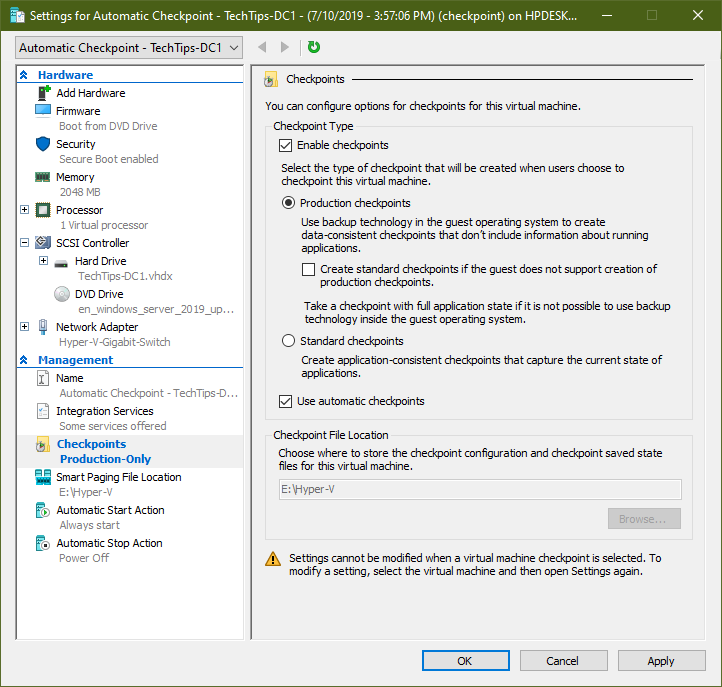The image size is (722, 687).
Task: Open the Security settings page
Action: coord(76,144)
